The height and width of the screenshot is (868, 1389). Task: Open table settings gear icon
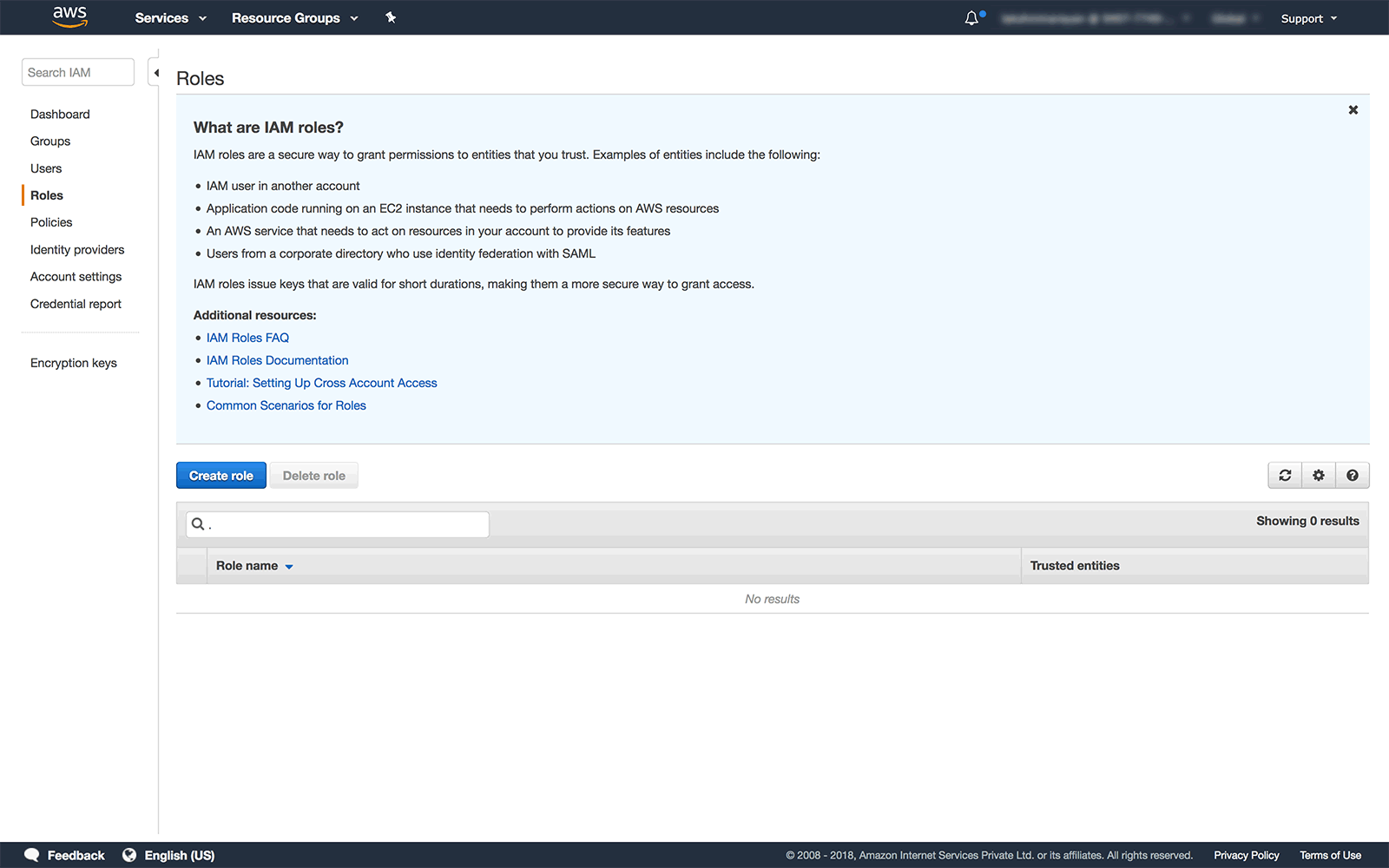point(1319,476)
